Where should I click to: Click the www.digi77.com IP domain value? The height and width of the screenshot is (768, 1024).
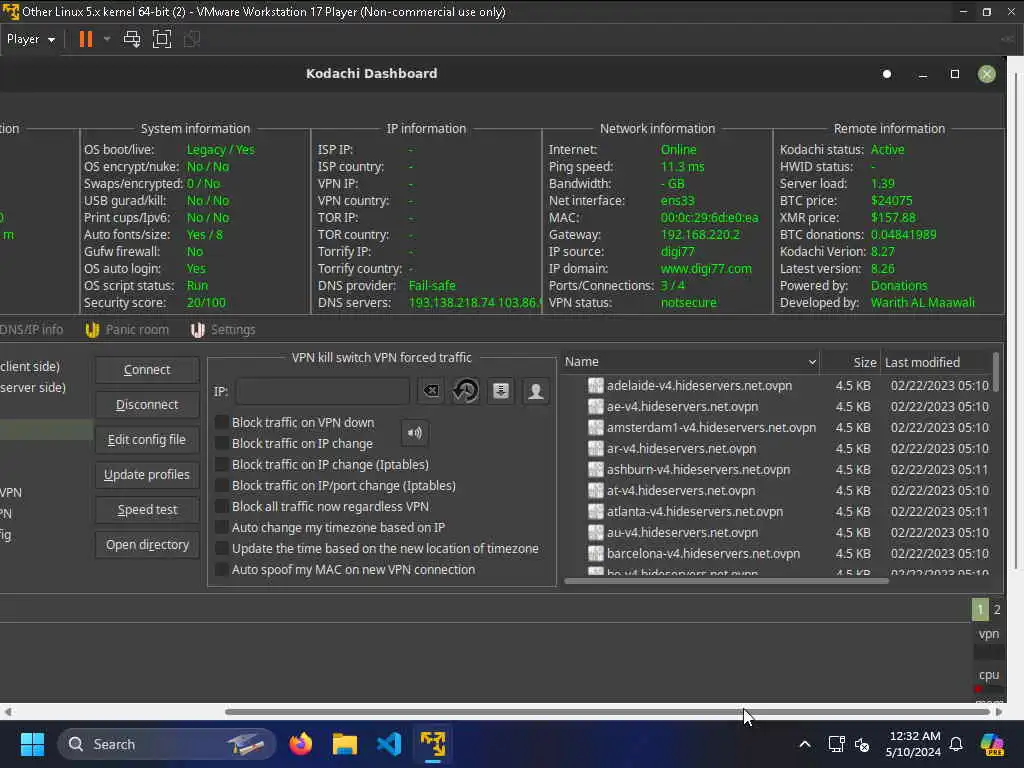706,268
